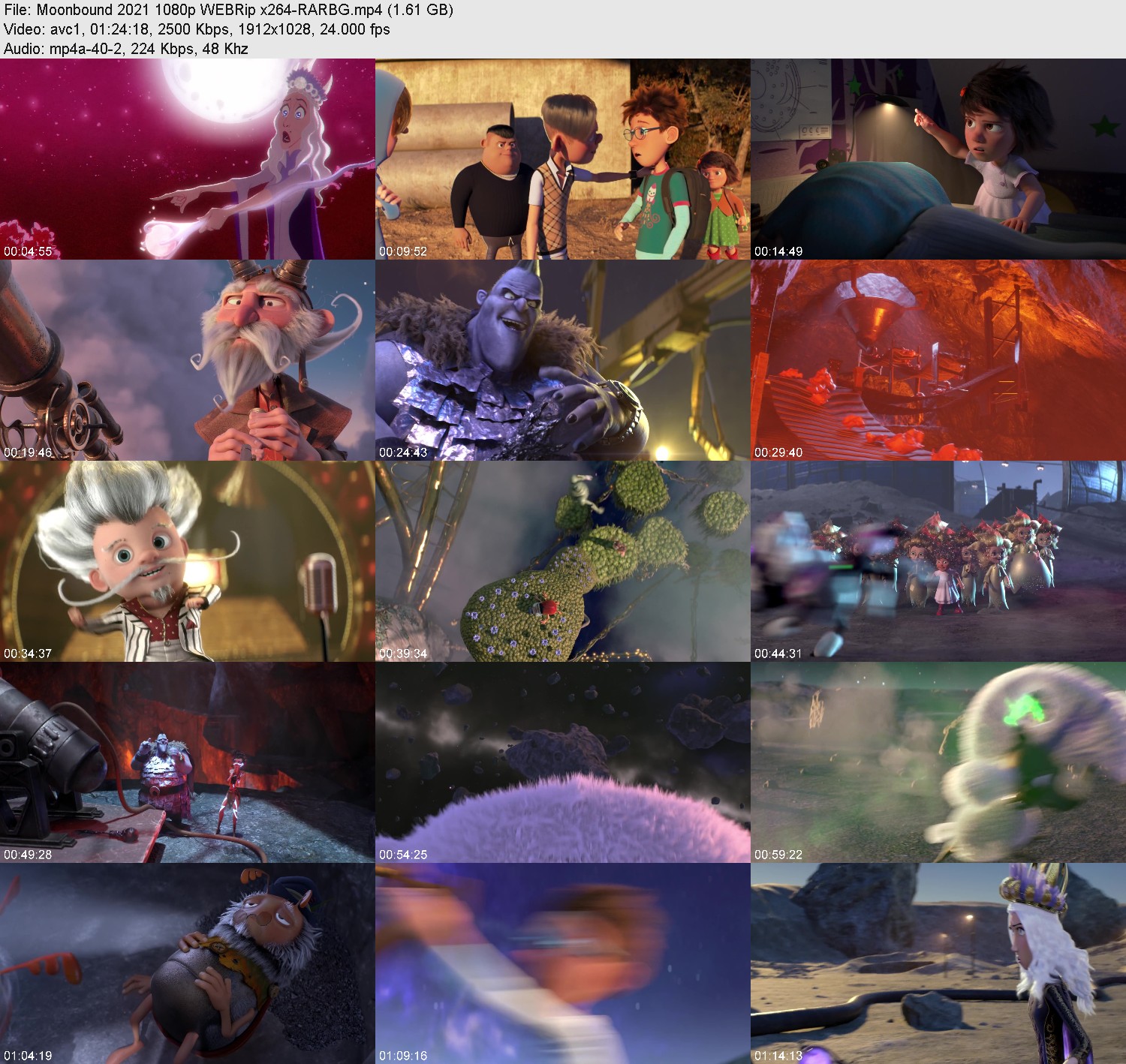Click the Video info line reading avc1

[197, 29]
